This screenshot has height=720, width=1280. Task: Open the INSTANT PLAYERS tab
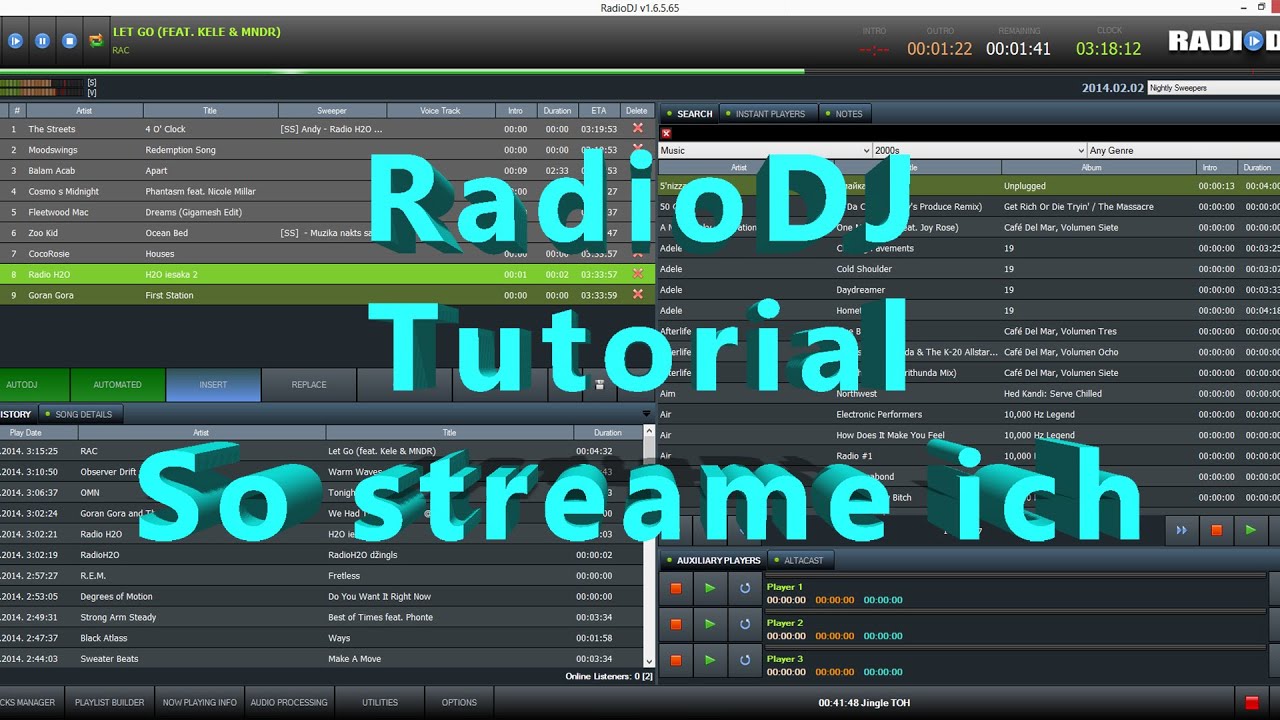pyautogui.click(x=769, y=114)
